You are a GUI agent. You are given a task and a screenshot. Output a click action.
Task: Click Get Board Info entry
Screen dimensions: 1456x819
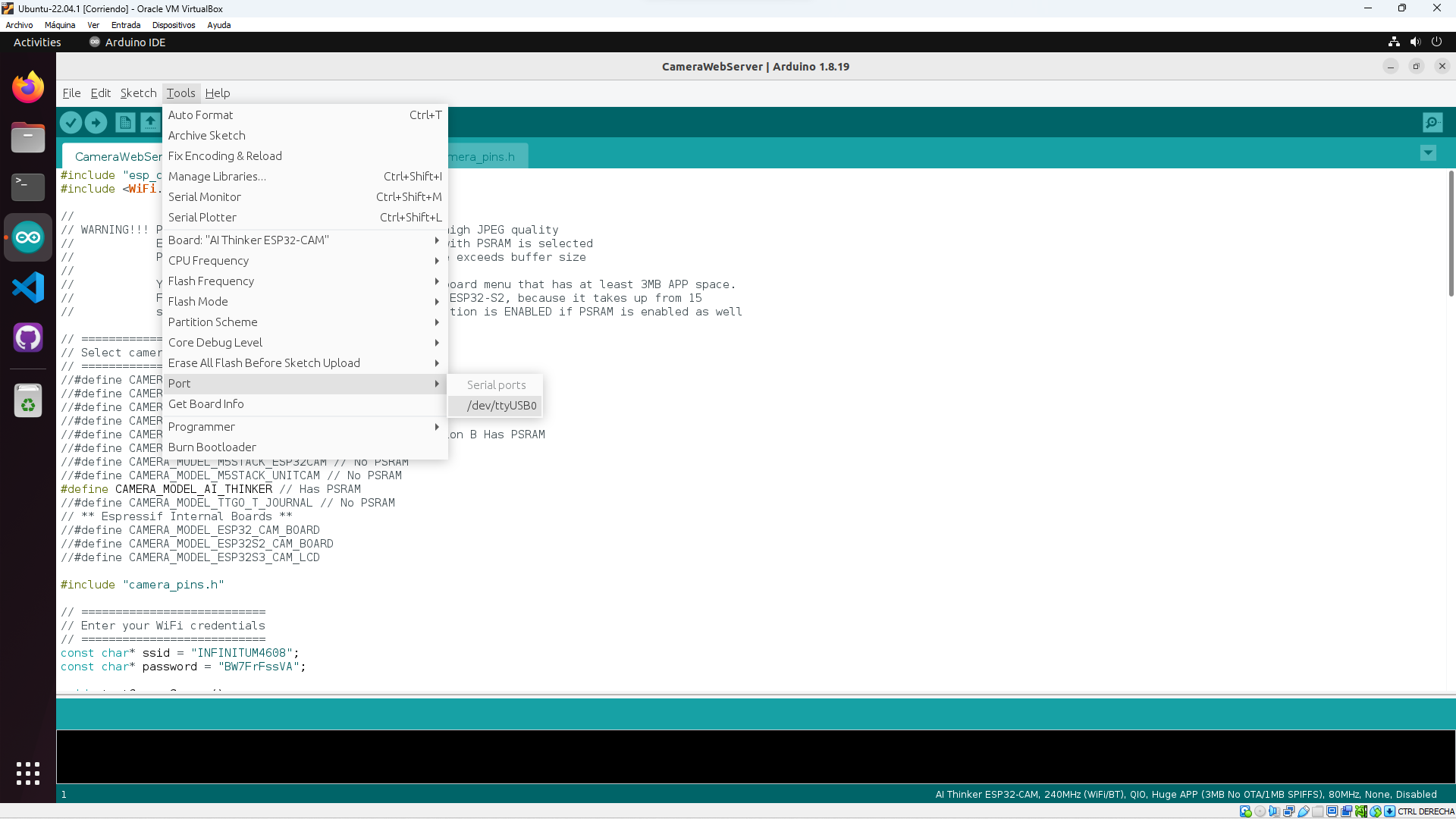click(x=206, y=404)
